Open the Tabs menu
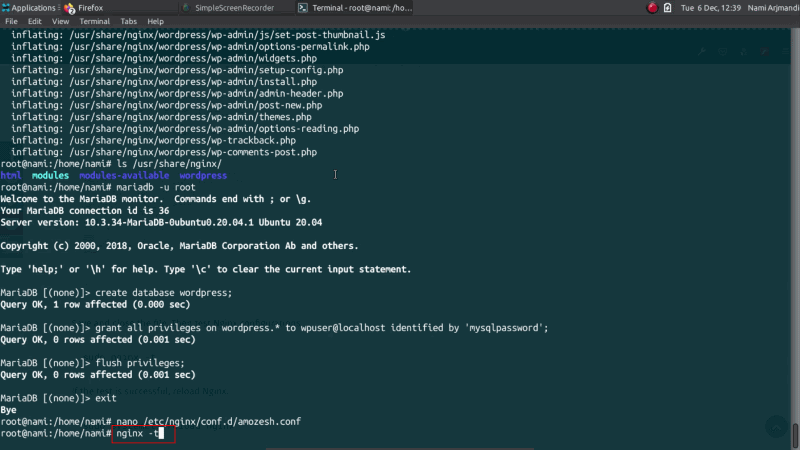 pos(129,21)
